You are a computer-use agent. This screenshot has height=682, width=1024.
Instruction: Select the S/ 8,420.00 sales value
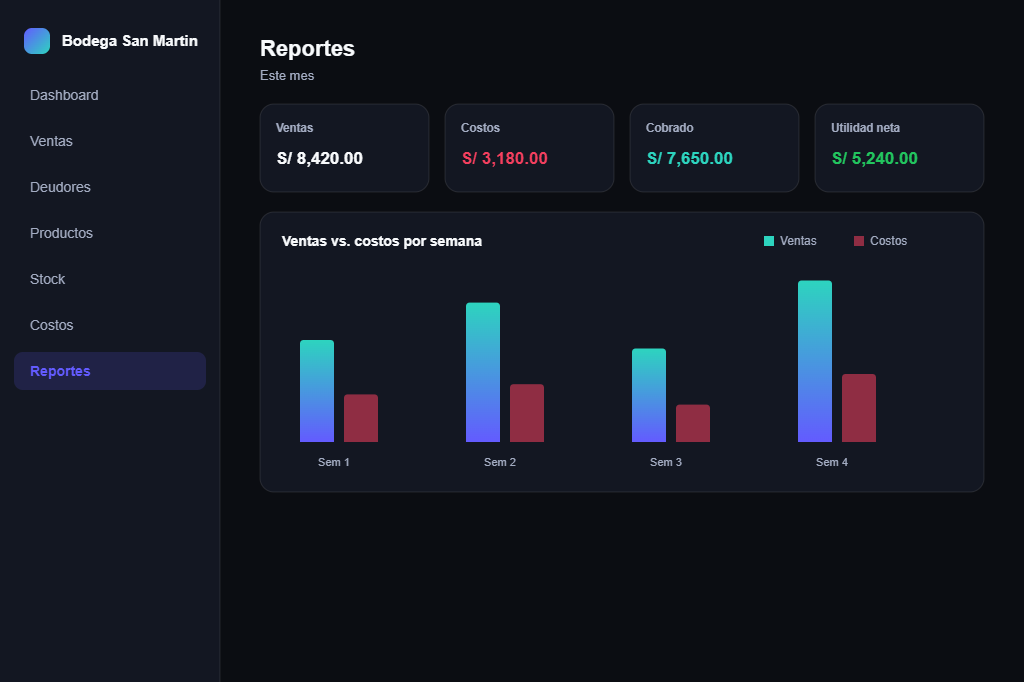(319, 158)
